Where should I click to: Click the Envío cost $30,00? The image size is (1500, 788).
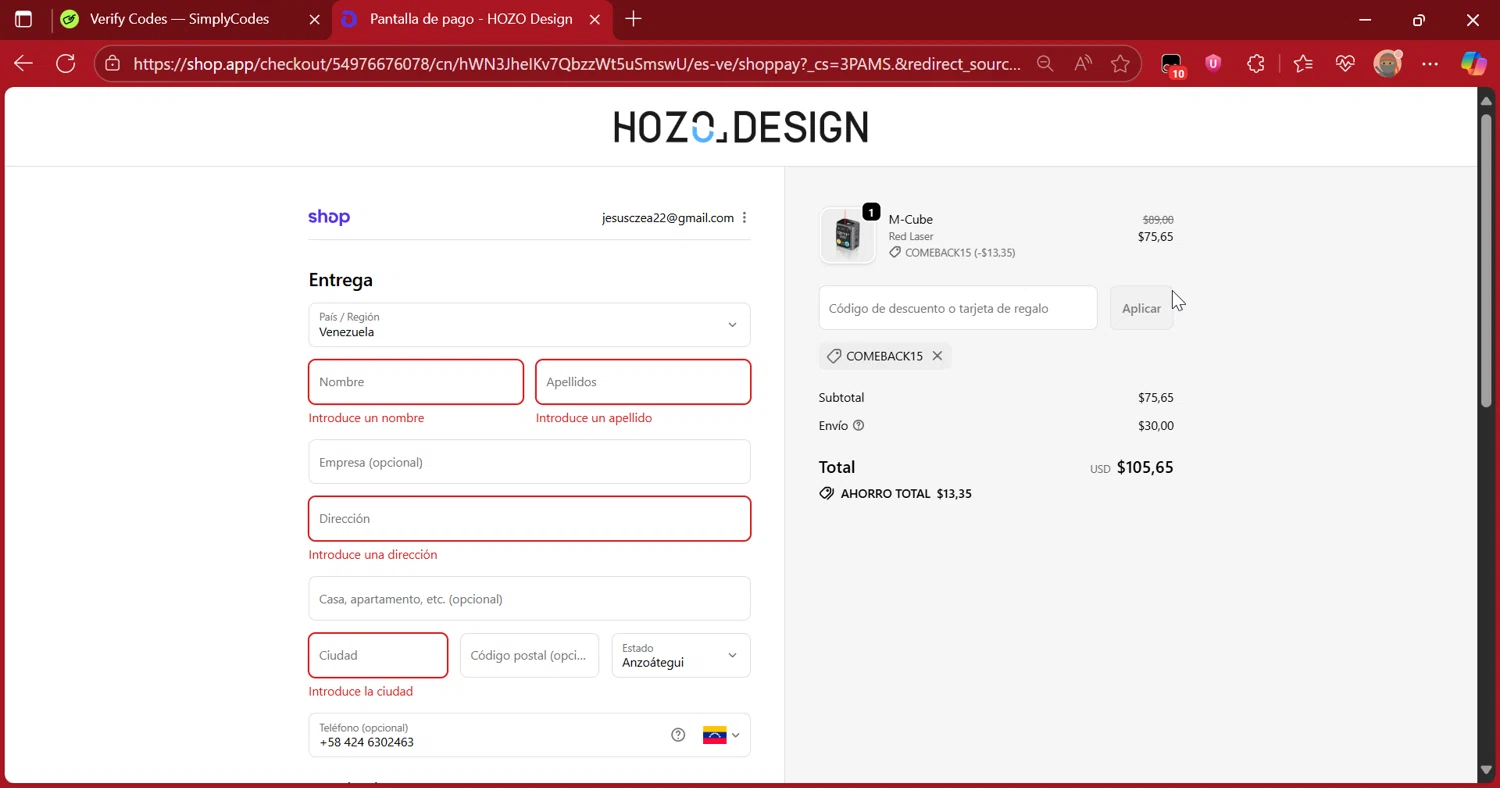click(x=1156, y=426)
